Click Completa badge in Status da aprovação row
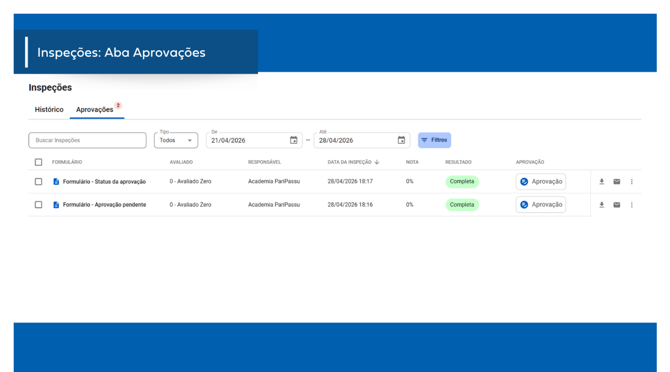This screenshot has width=670, height=372. point(462,182)
